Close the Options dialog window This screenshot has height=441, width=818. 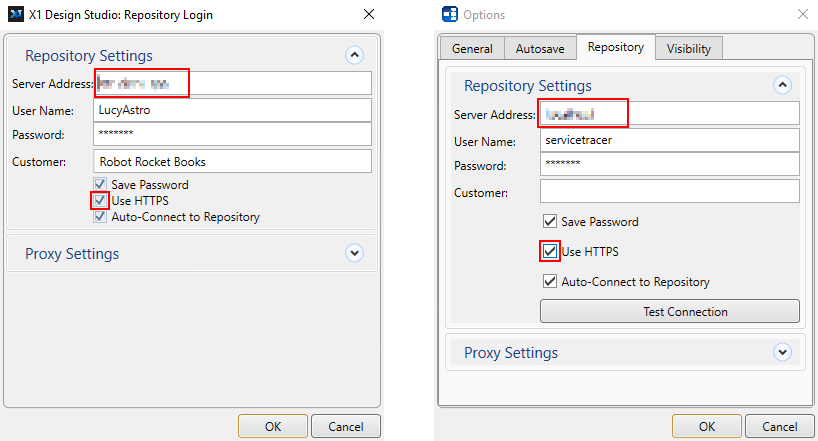(x=802, y=15)
